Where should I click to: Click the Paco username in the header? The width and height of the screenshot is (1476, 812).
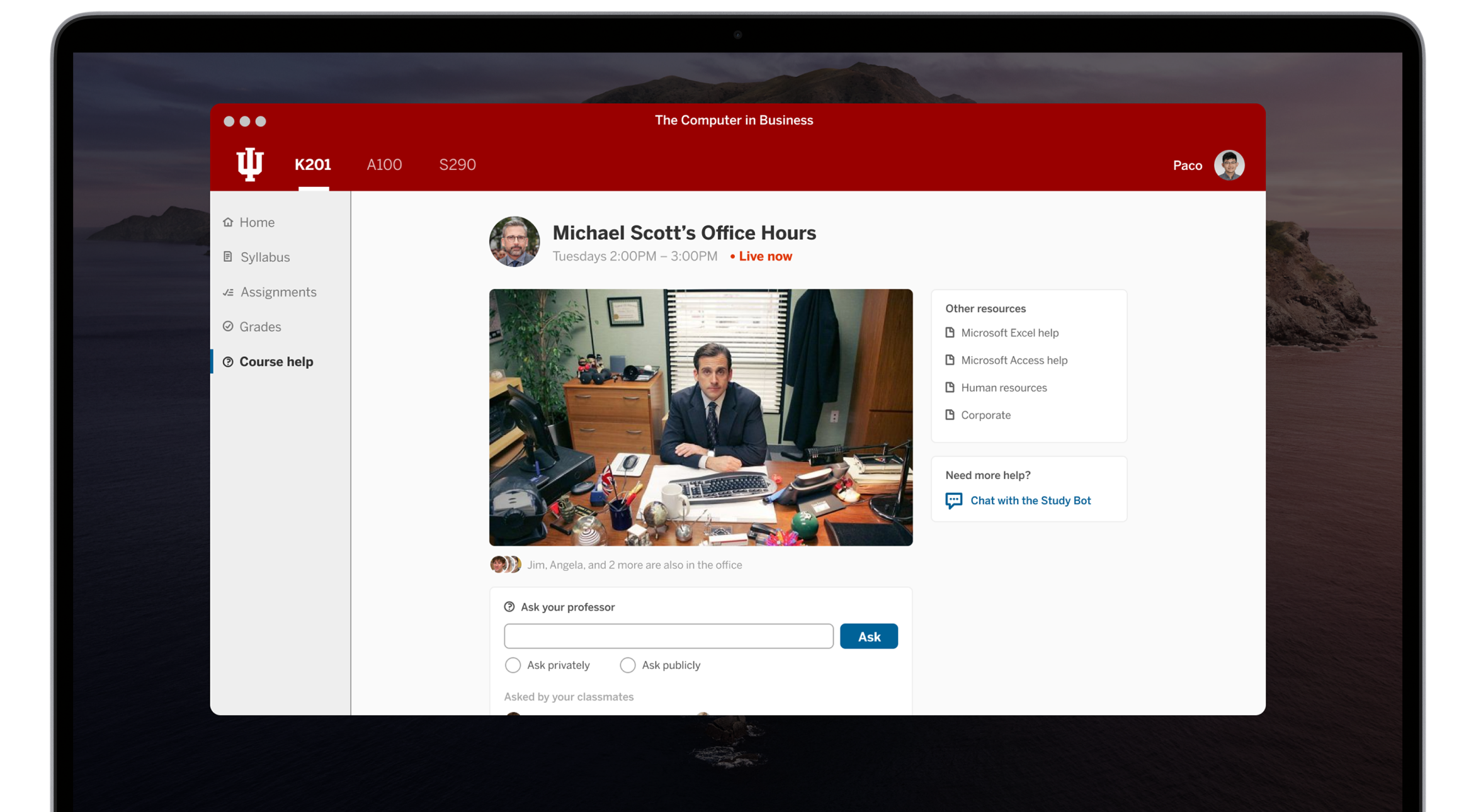pos(1187,165)
